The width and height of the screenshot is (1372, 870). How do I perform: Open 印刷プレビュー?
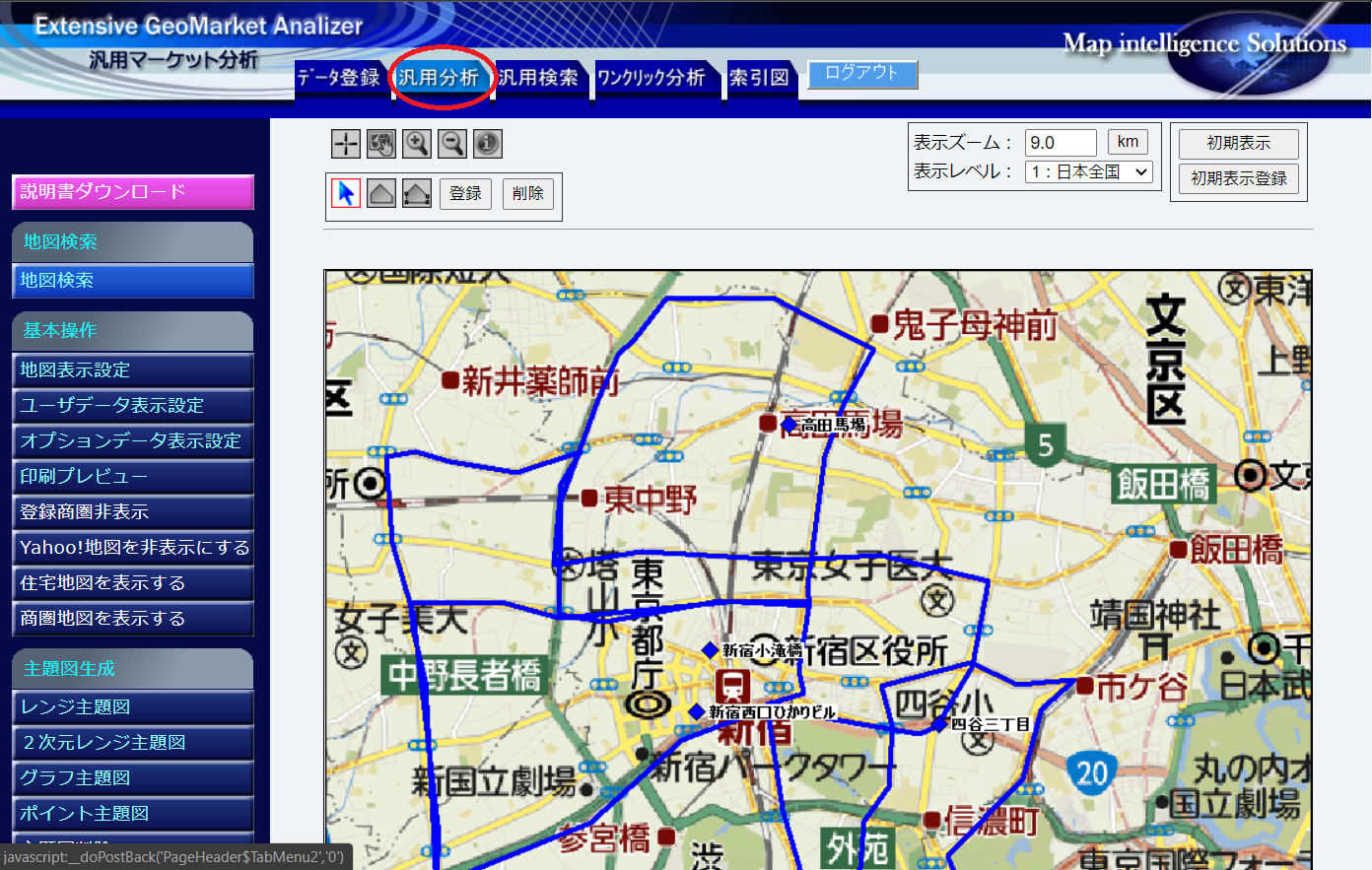pos(133,477)
